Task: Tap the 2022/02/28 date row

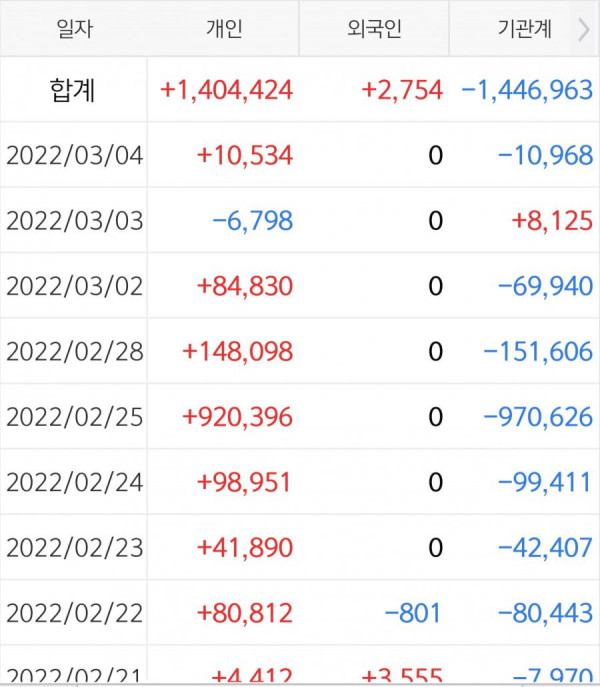Action: [x=74, y=352]
